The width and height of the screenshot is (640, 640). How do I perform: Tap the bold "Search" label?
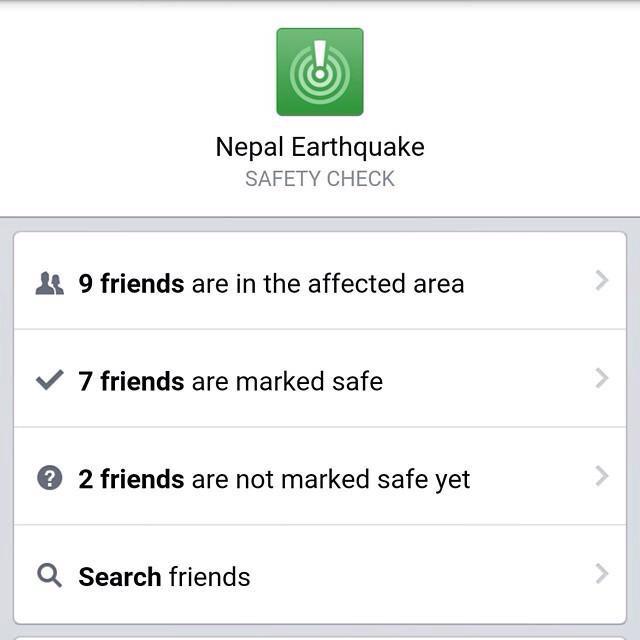(x=120, y=577)
